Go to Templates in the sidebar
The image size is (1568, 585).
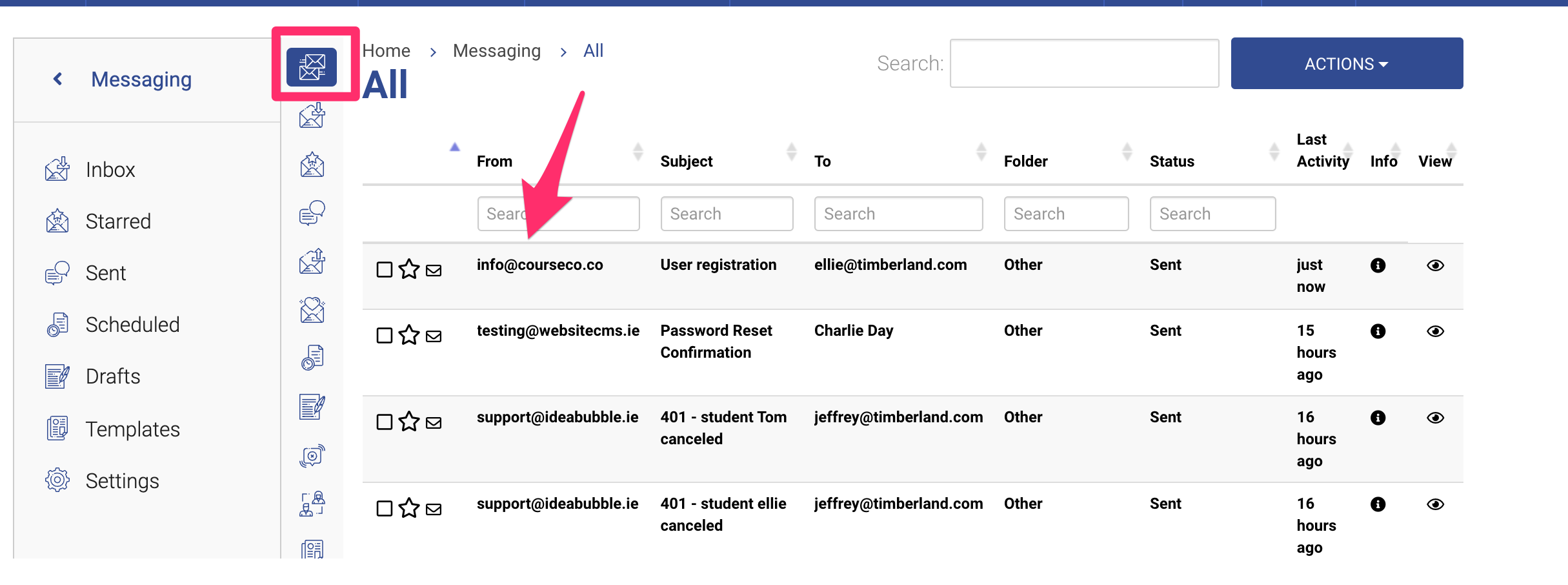pyautogui.click(x=132, y=429)
